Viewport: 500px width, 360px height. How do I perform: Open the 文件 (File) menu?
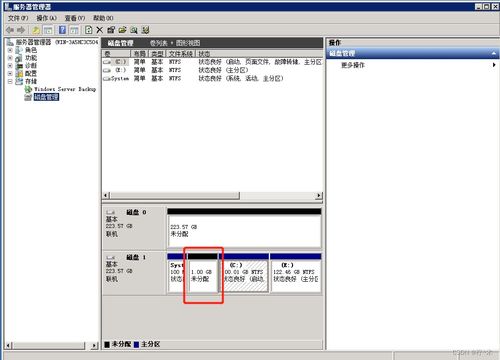[18, 18]
